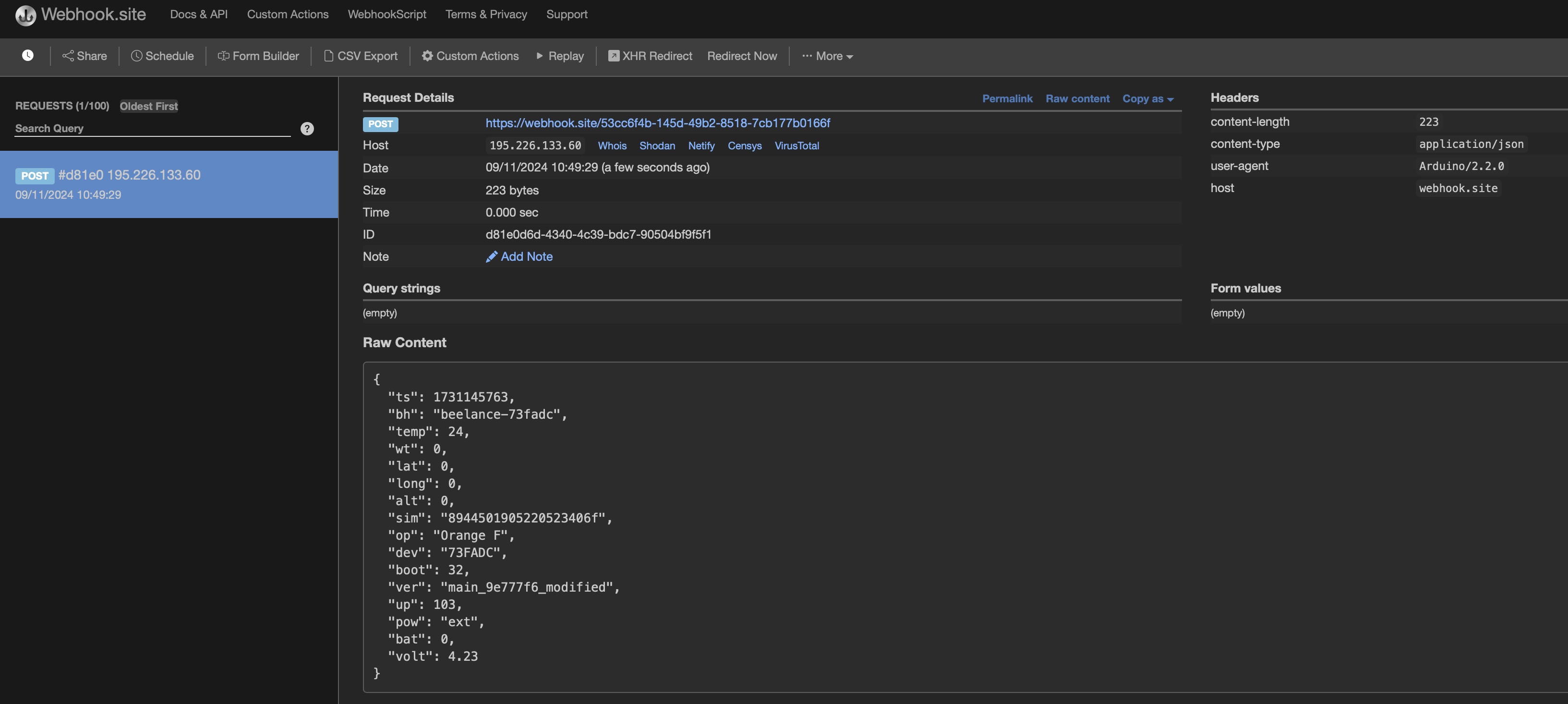Open Schedule via its clock icon
1568x704 pixels.
[136, 55]
